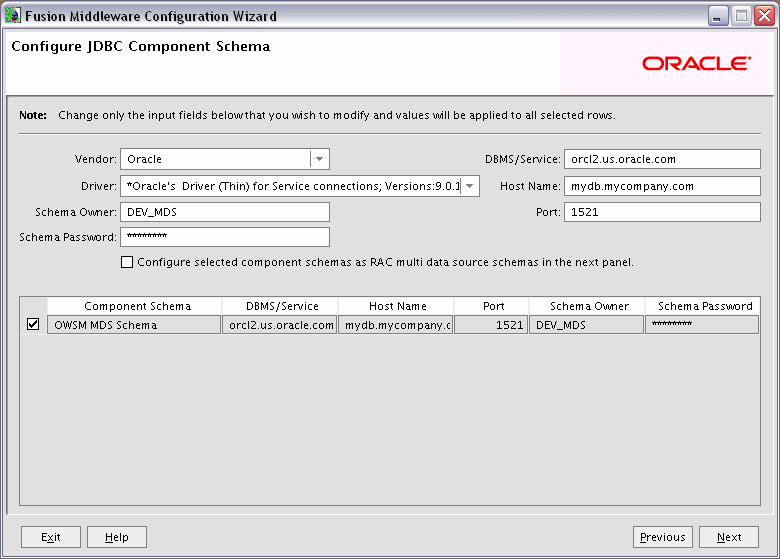Close the Configuration Wizard window
Image resolution: width=780 pixels, height=559 pixels.
coord(764,16)
